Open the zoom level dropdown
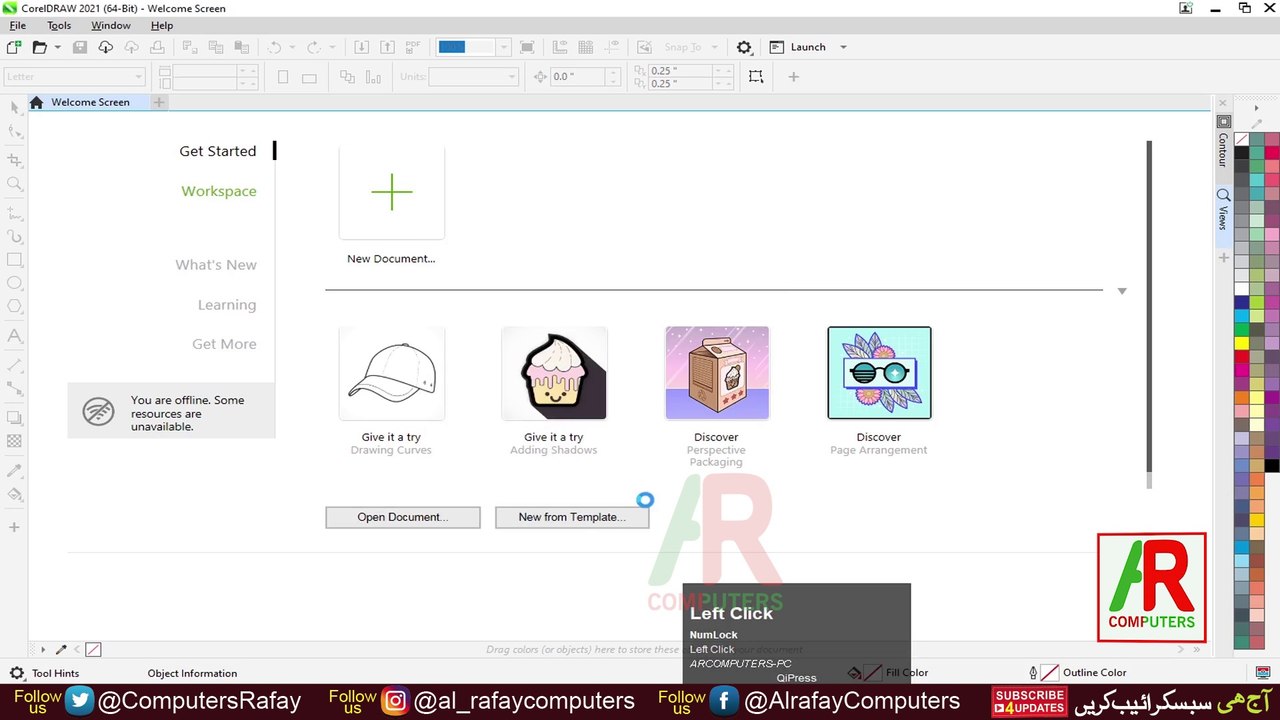Image resolution: width=1280 pixels, height=720 pixels. [x=503, y=47]
